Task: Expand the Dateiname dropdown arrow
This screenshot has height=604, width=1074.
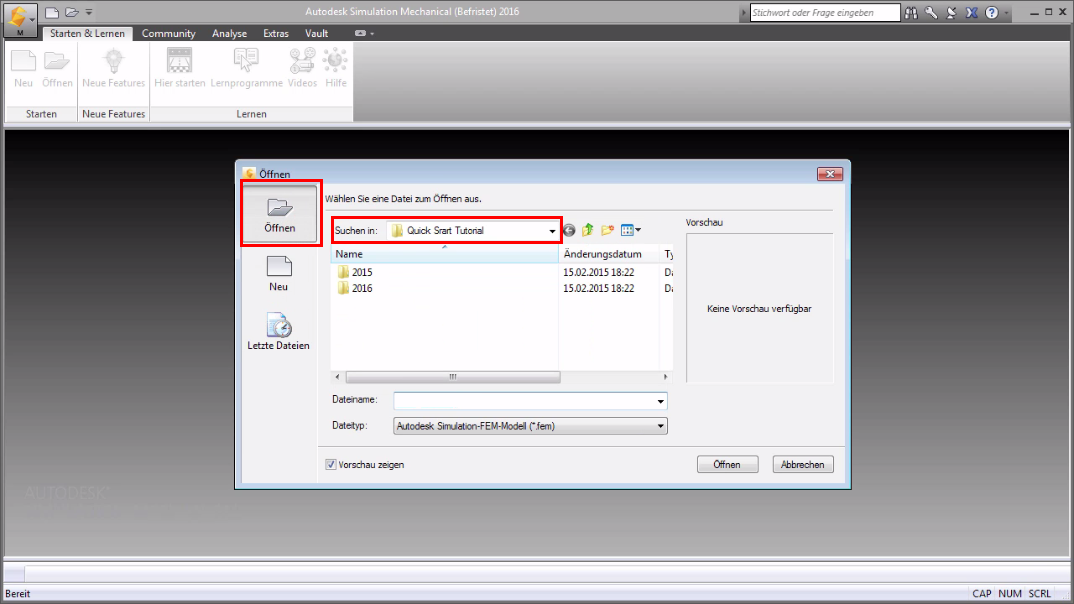Action: click(660, 401)
